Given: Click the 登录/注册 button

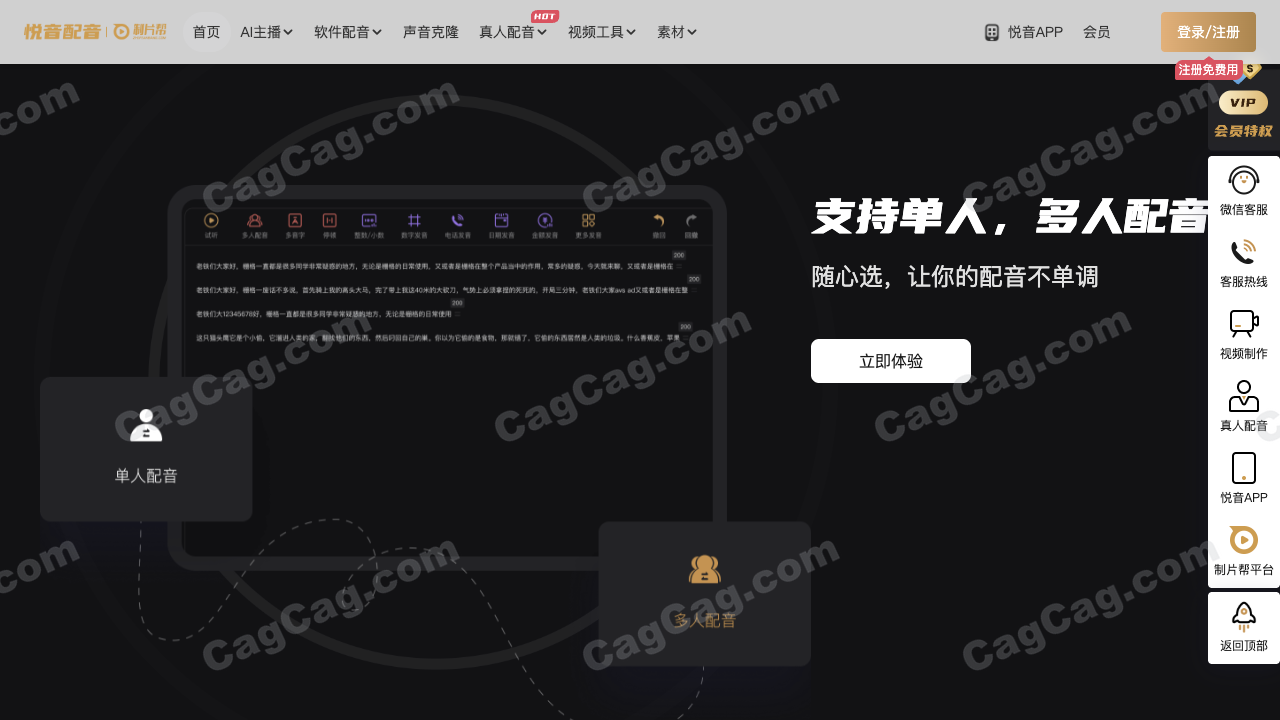Looking at the screenshot, I should point(1208,32).
